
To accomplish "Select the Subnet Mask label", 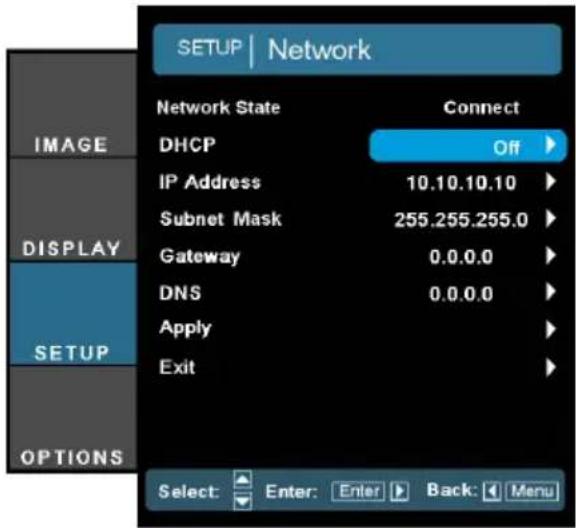I will [221, 219].
